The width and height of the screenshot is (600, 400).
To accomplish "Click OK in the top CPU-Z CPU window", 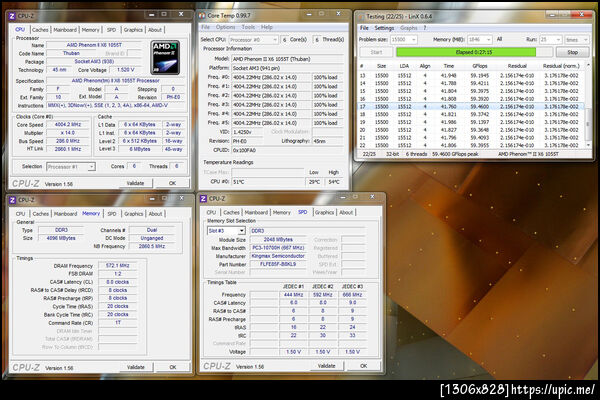I will (x=173, y=183).
